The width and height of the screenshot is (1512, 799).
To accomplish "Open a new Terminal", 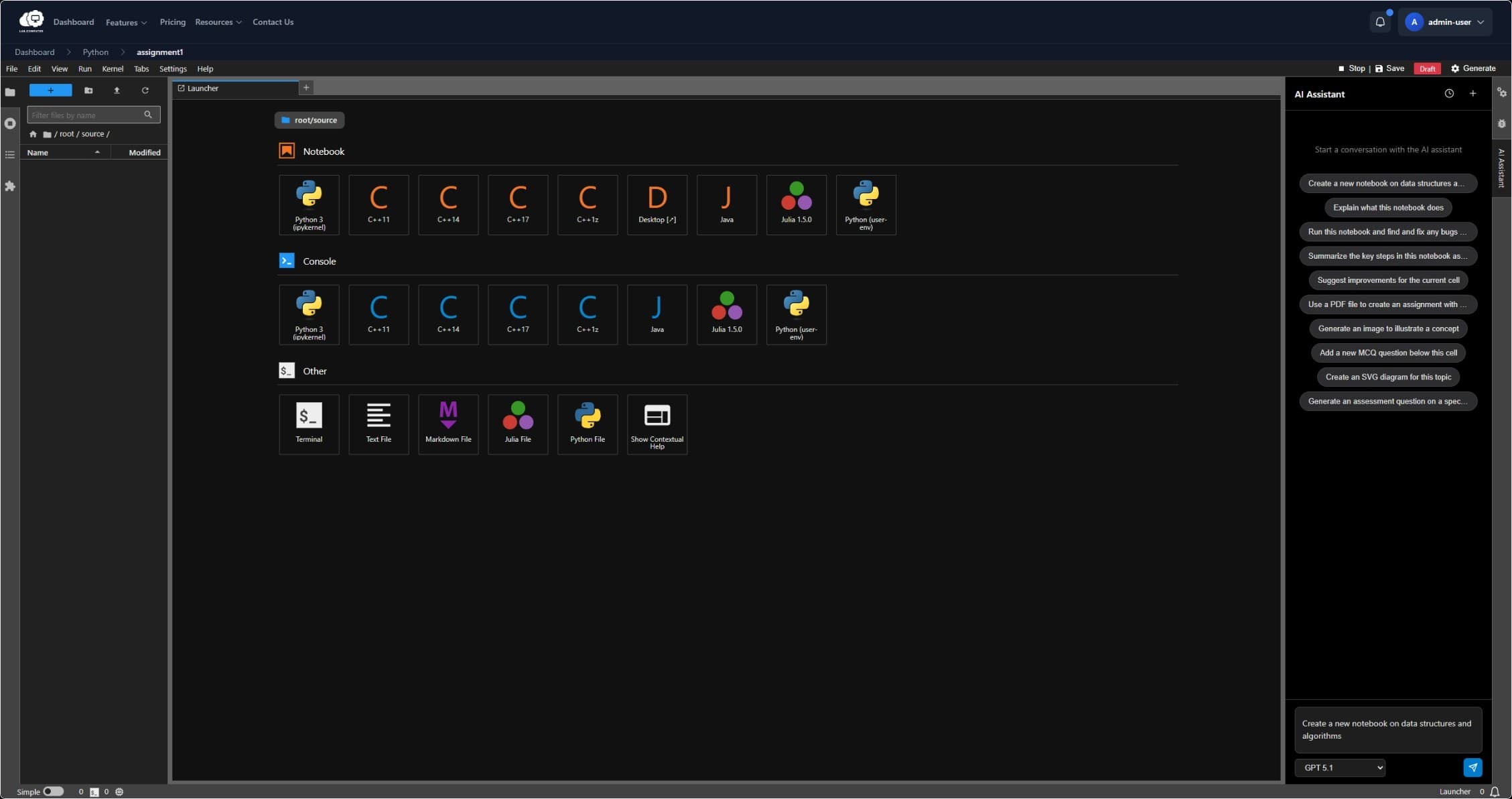I will click(x=309, y=425).
